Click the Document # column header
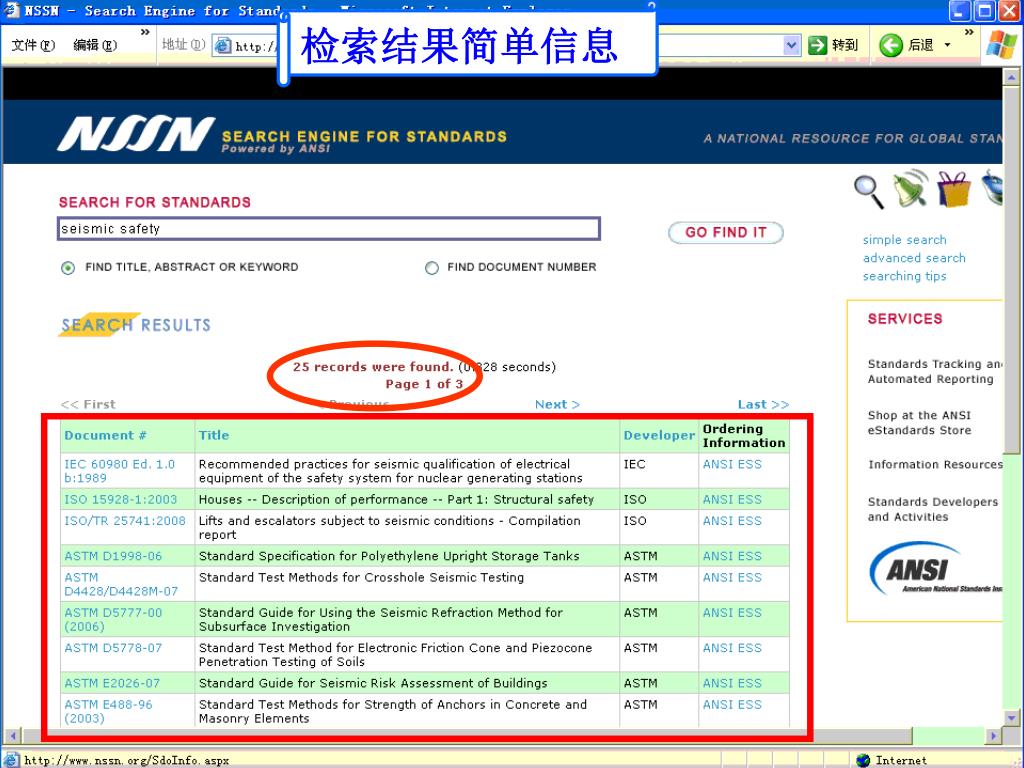 click(105, 436)
